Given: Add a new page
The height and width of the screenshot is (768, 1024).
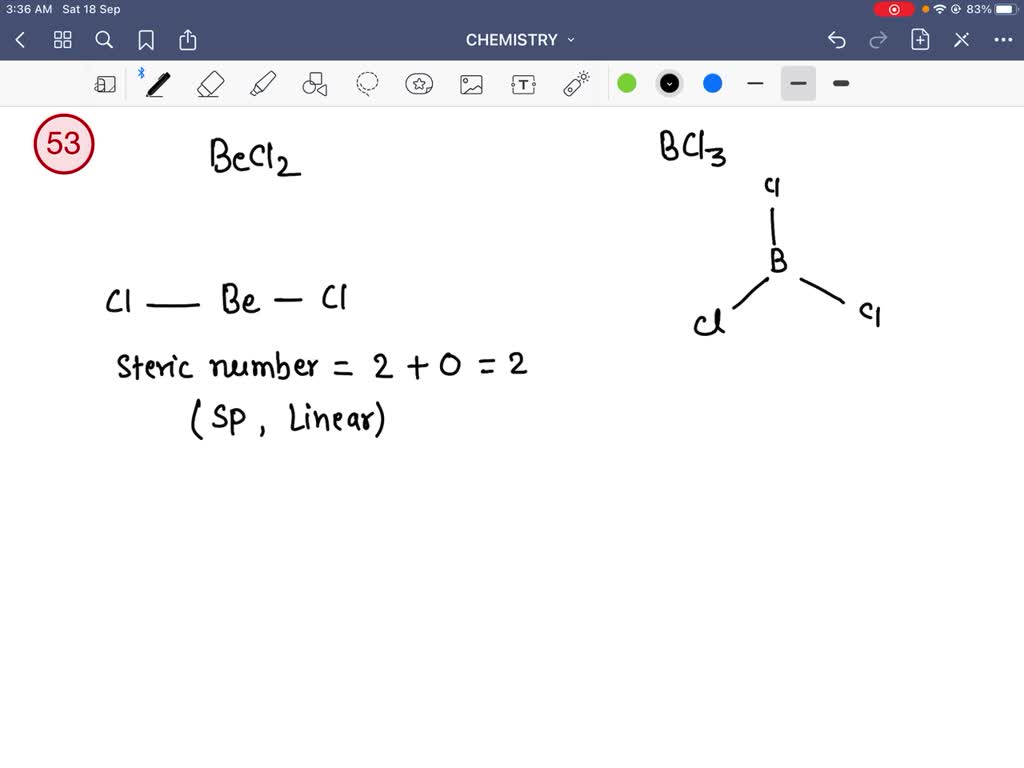Looking at the screenshot, I should [x=919, y=39].
